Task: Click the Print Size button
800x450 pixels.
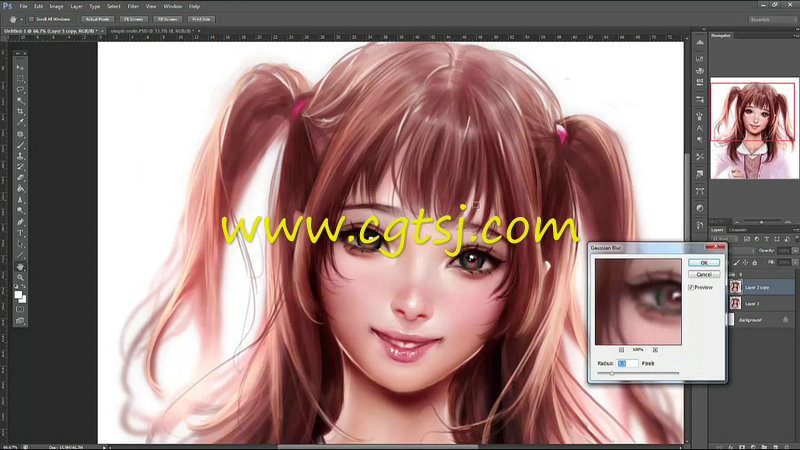Action: click(201, 19)
